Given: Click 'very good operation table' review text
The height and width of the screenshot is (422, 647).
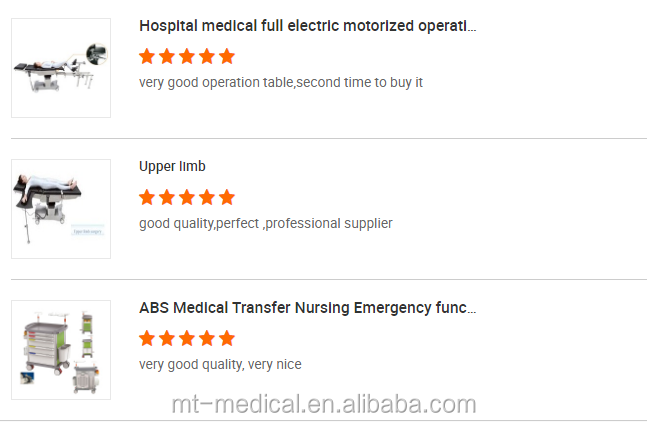Looking at the screenshot, I should pos(280,82).
